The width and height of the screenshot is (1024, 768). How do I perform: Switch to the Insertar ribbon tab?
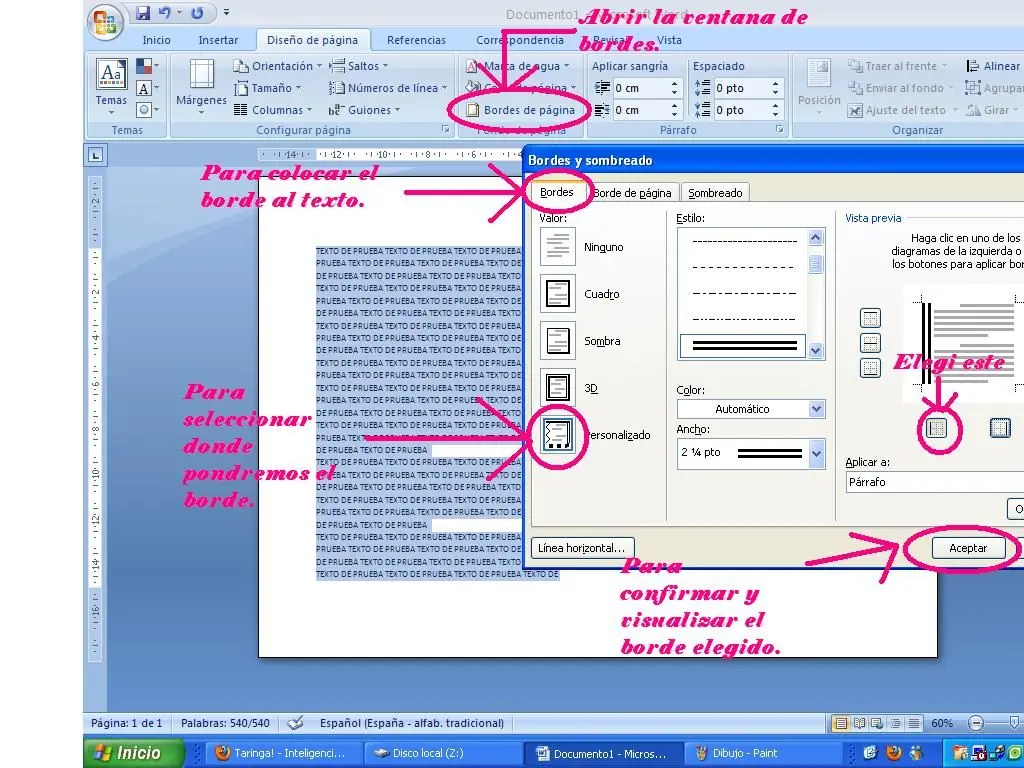tap(218, 40)
